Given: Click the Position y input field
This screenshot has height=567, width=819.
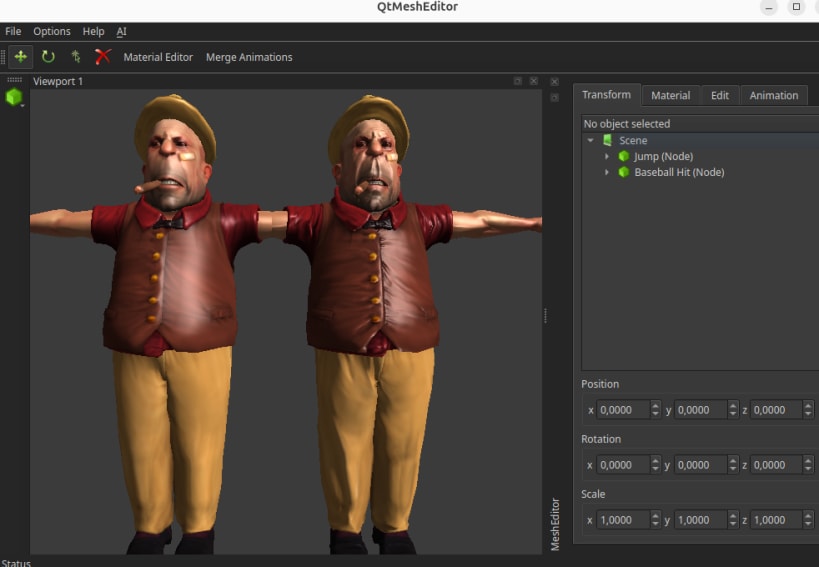Looking at the screenshot, I should (x=701, y=410).
